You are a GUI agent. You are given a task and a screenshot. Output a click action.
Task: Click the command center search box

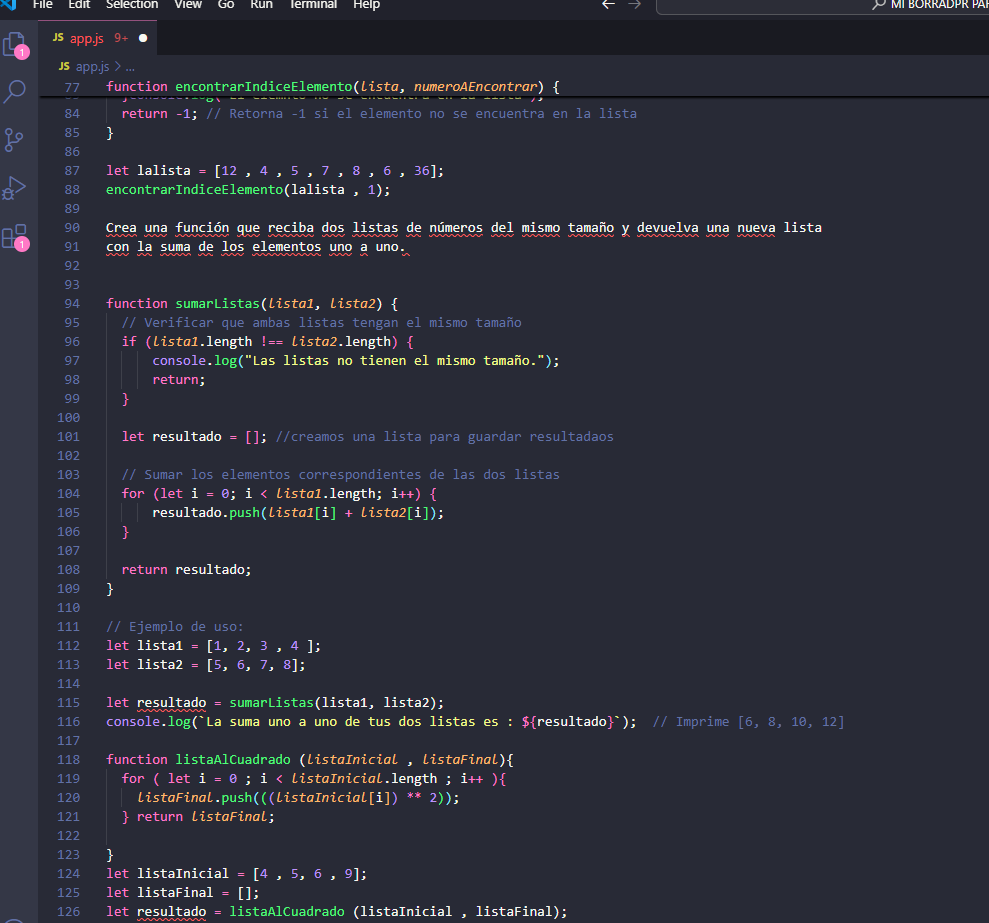822,5
